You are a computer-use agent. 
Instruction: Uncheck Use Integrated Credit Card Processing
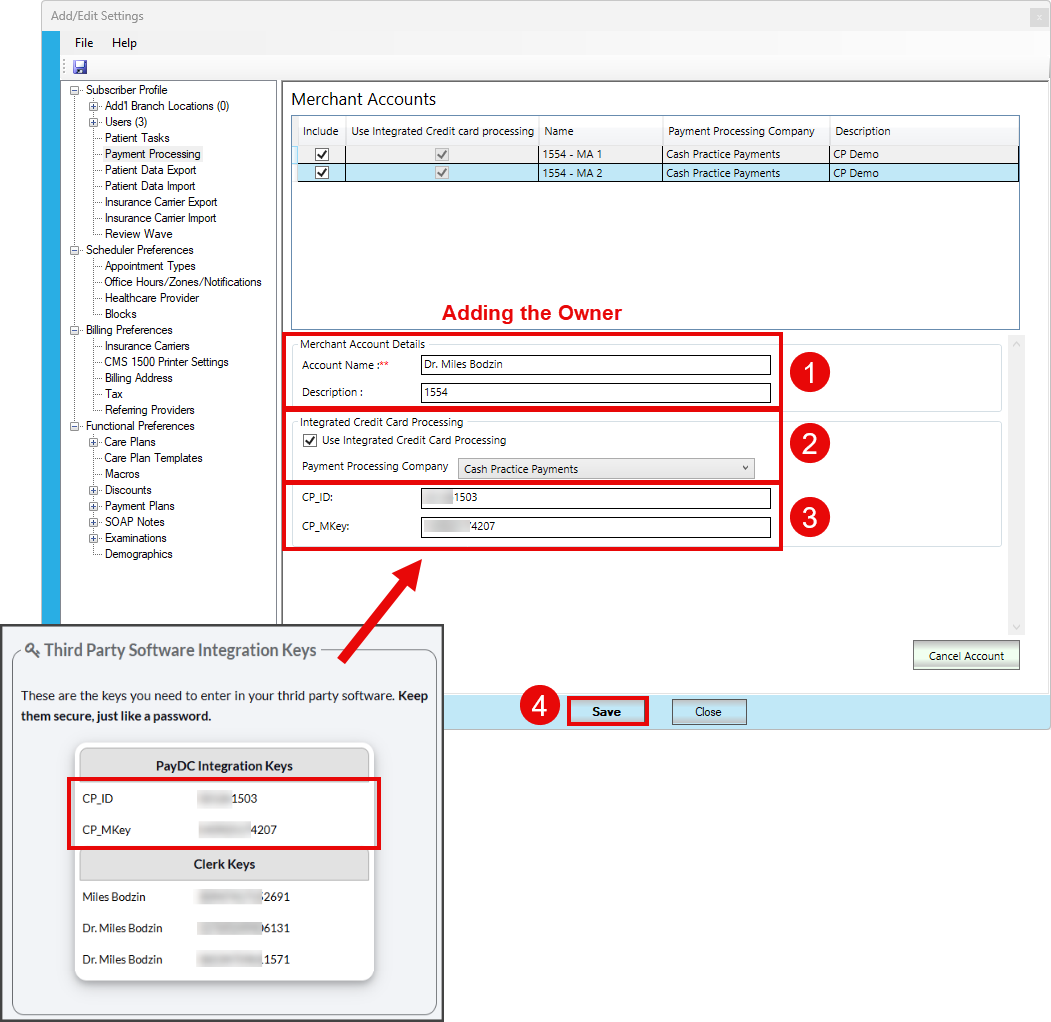coord(310,440)
